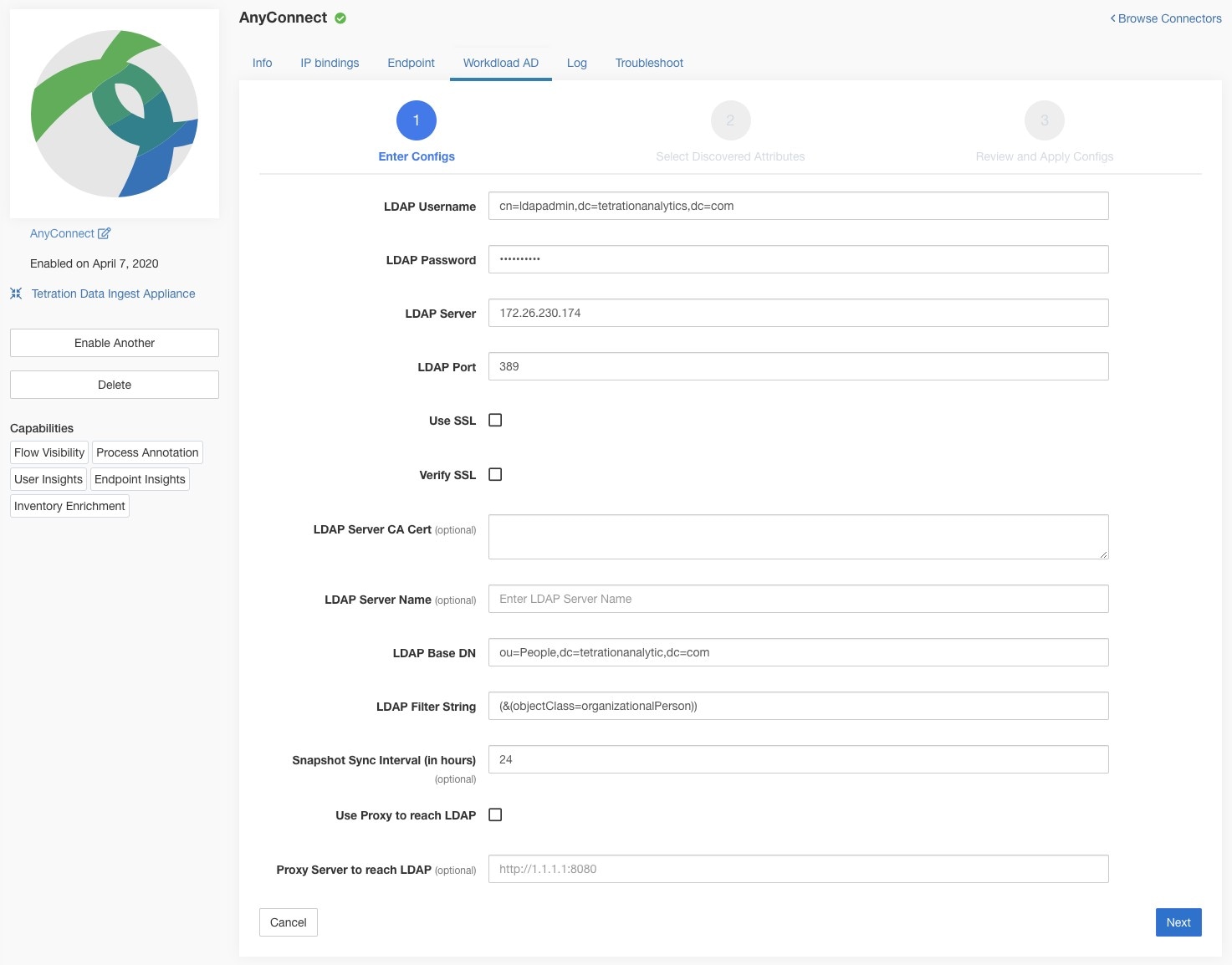
Task: Click the LDAP Base DN field
Action: pos(799,652)
